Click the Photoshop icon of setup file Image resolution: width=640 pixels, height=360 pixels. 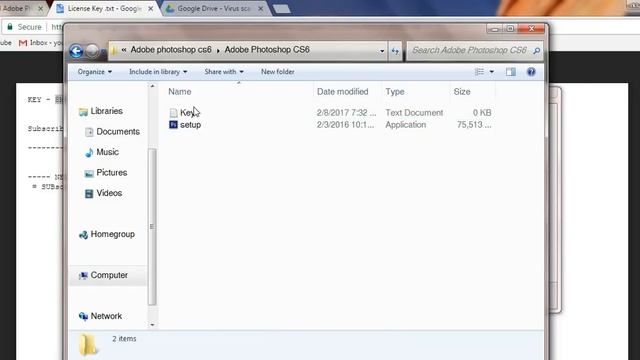tap(173, 124)
